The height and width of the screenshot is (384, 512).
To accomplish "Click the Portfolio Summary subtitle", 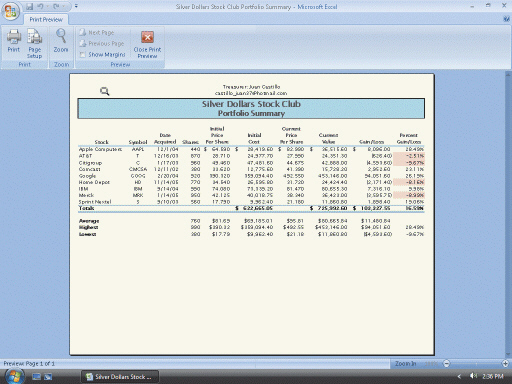I will point(251,113).
